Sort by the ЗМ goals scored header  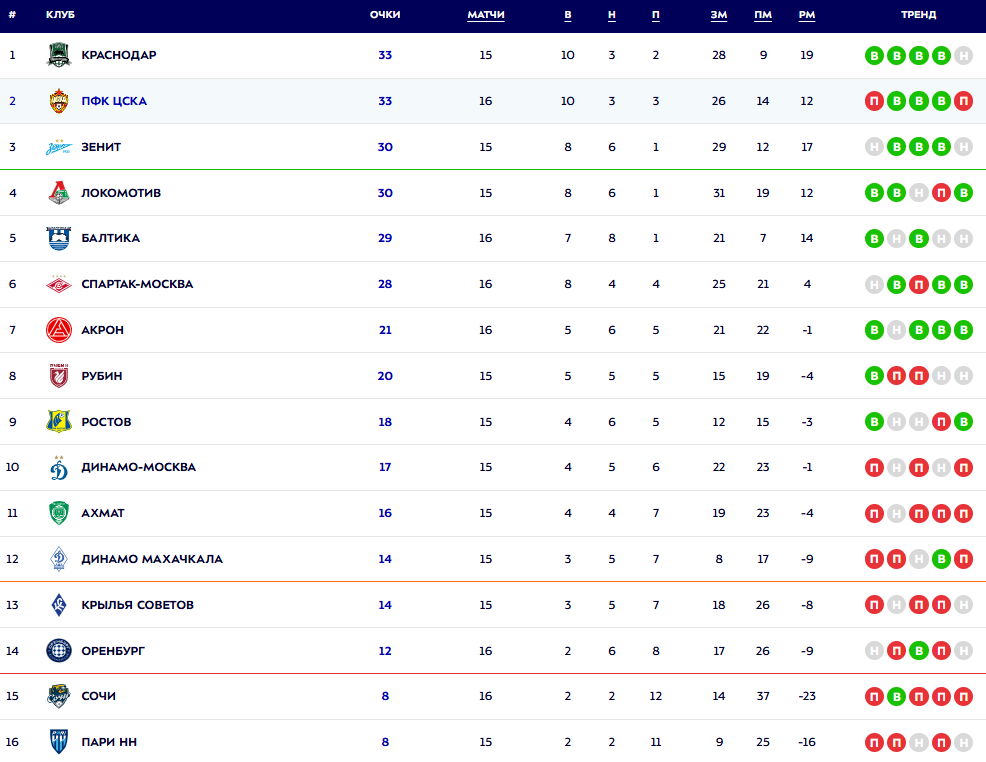point(718,15)
